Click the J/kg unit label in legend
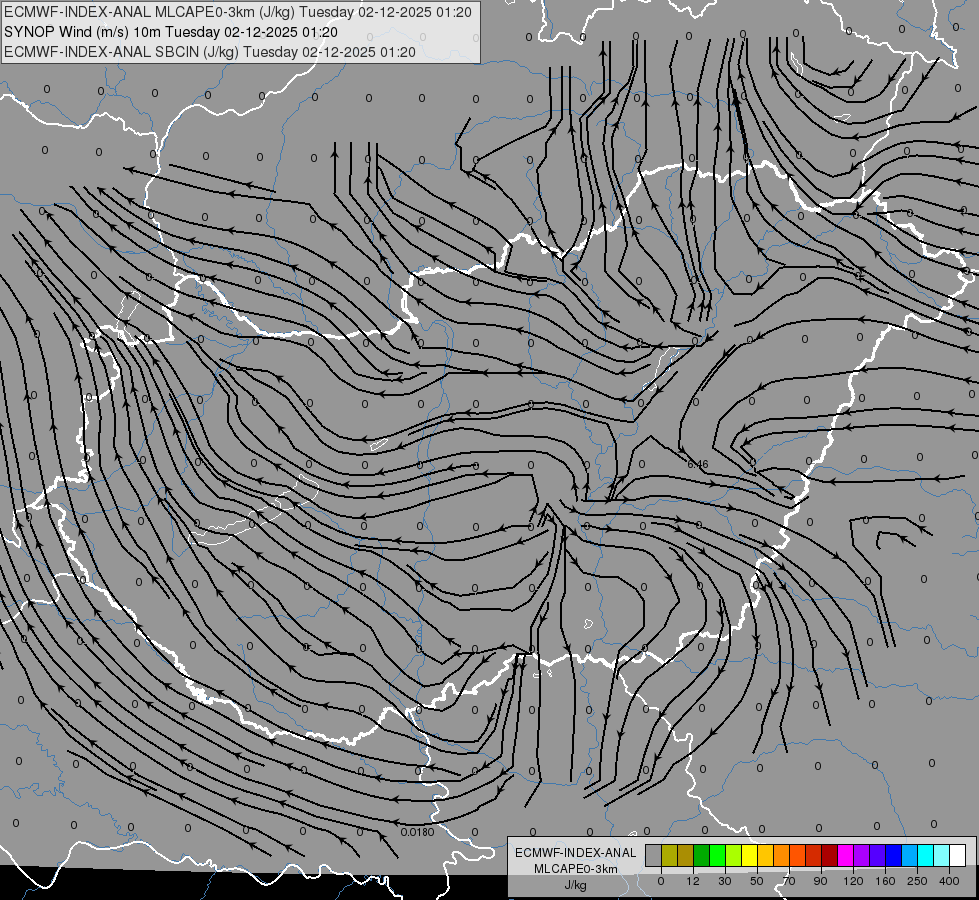 (576, 885)
